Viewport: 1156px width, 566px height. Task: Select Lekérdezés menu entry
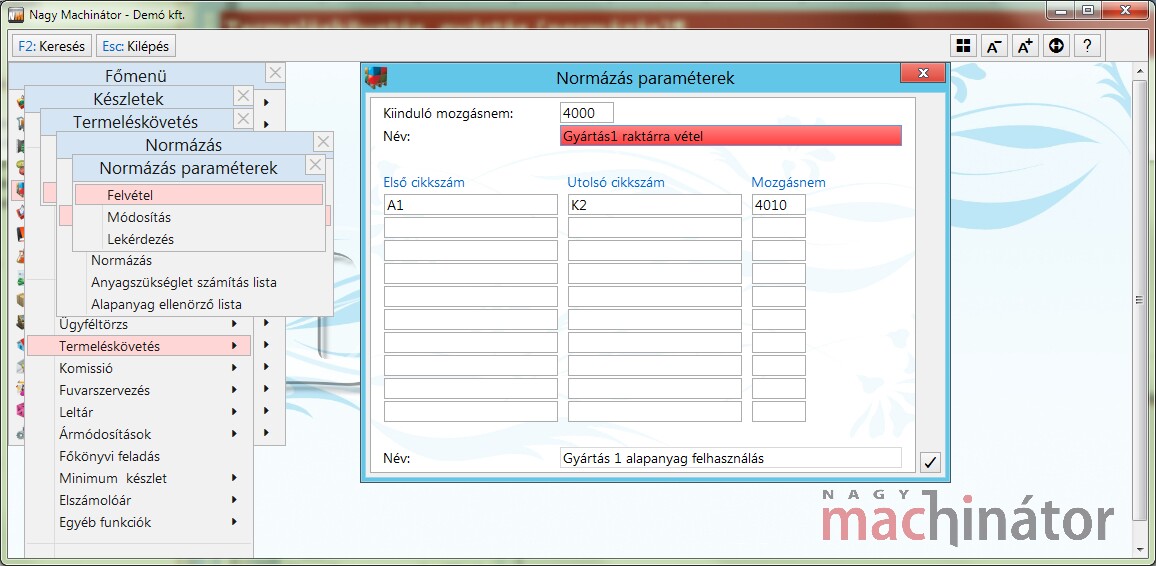coord(199,240)
